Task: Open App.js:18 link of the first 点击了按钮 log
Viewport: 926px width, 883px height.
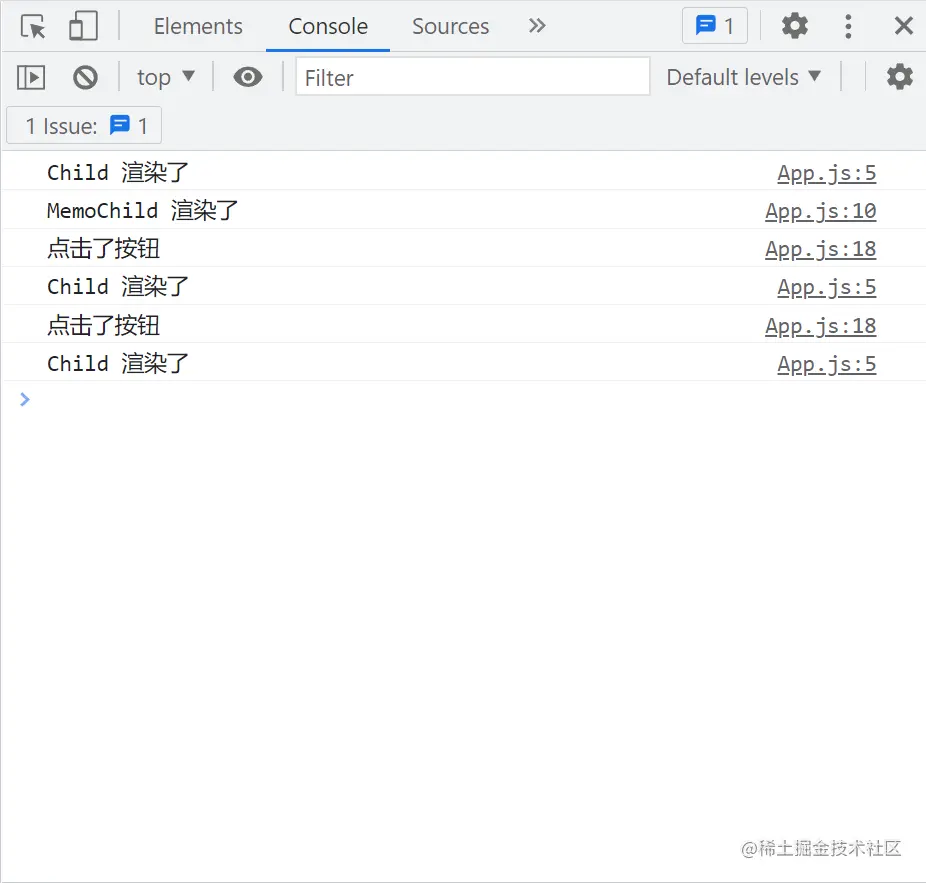Action: click(820, 249)
